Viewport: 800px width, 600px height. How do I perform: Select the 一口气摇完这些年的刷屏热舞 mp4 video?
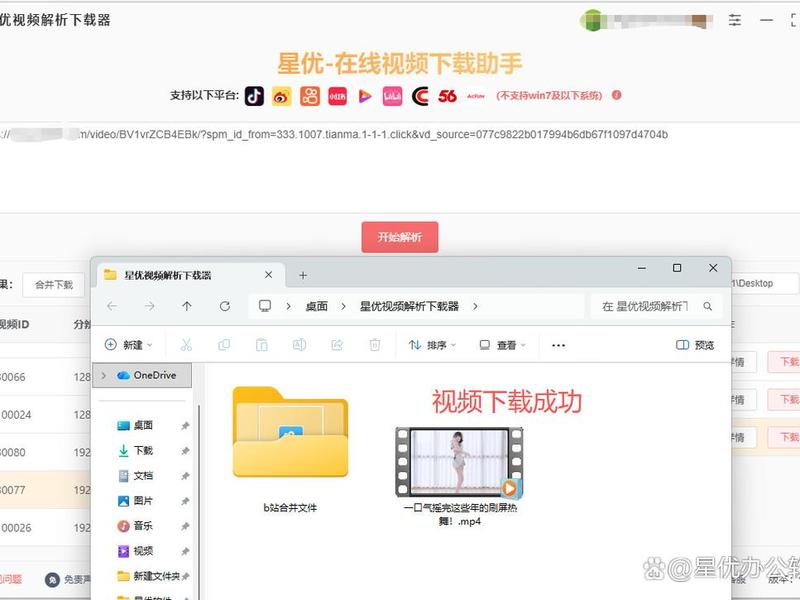pyautogui.click(x=459, y=477)
